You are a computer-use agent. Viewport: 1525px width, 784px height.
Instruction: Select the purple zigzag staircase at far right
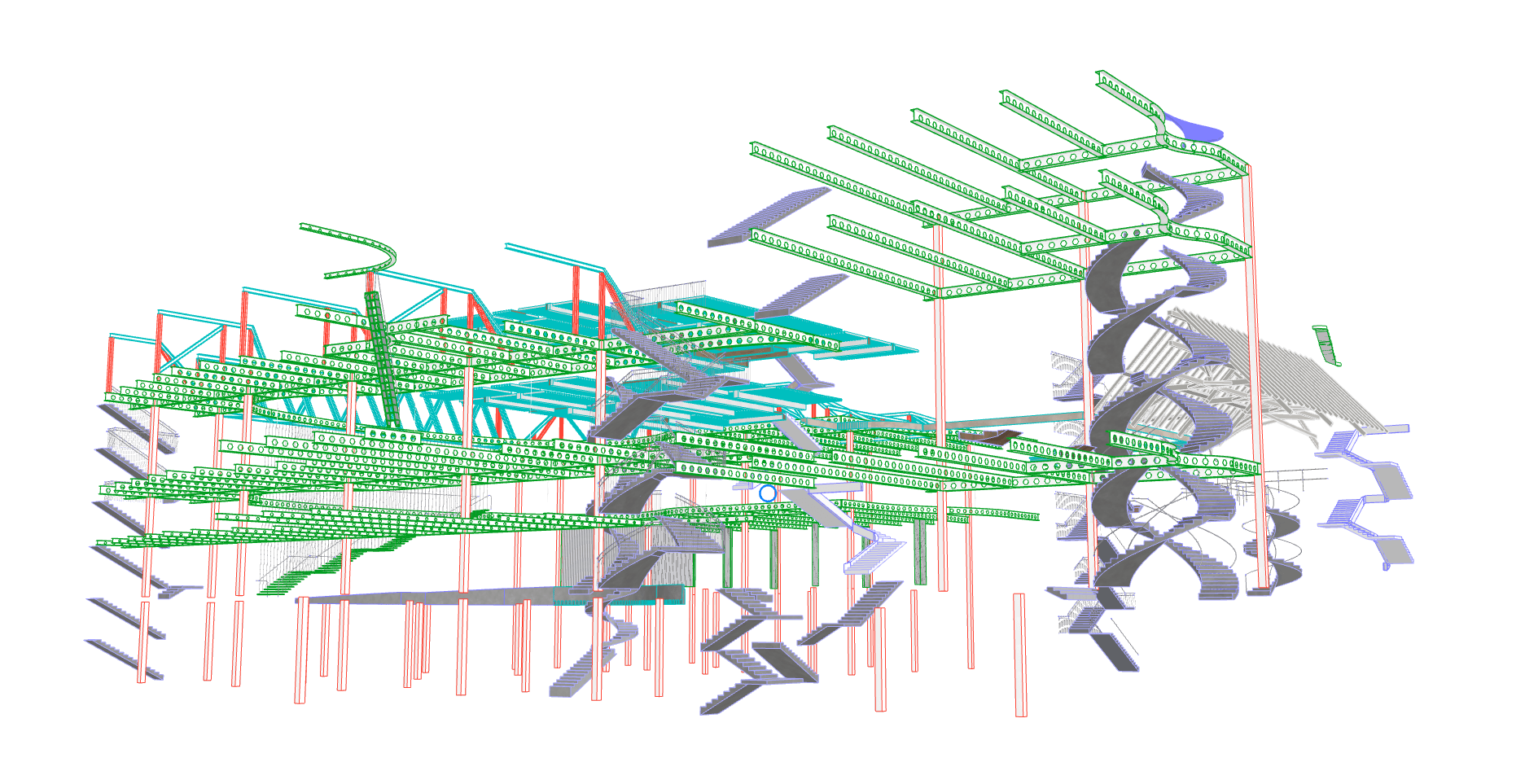coord(1366,495)
